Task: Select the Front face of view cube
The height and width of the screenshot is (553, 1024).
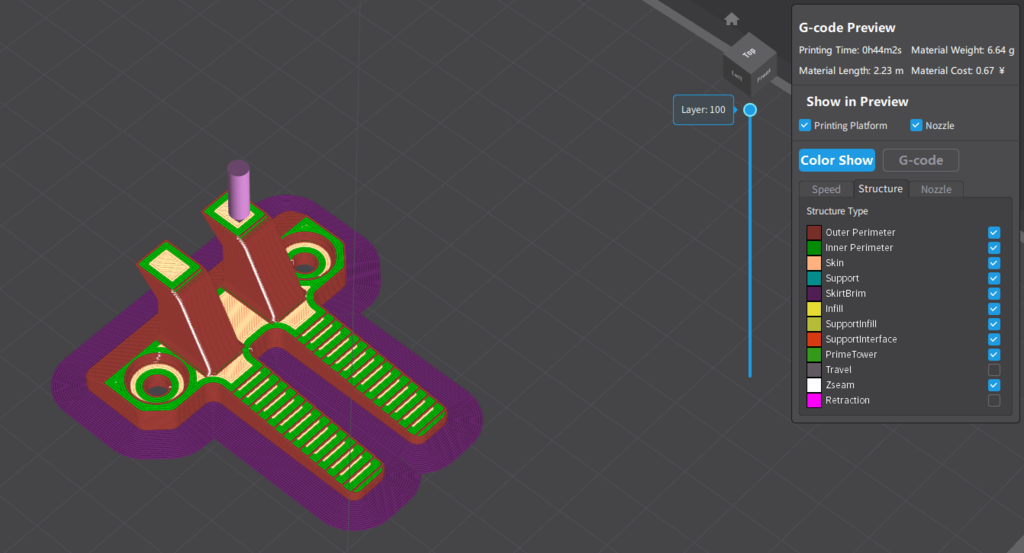Action: 763,74
